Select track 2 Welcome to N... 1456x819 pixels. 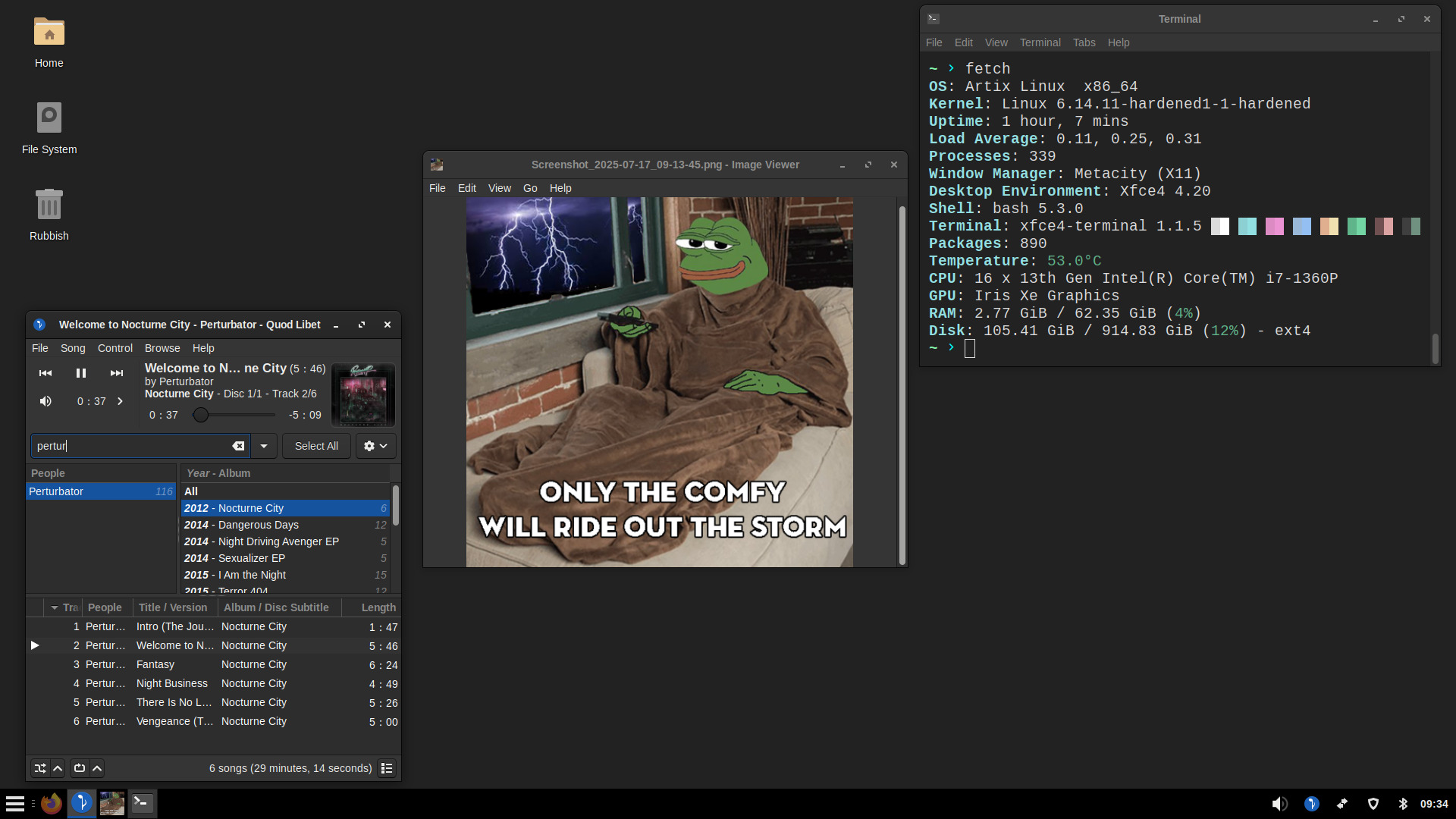click(213, 645)
